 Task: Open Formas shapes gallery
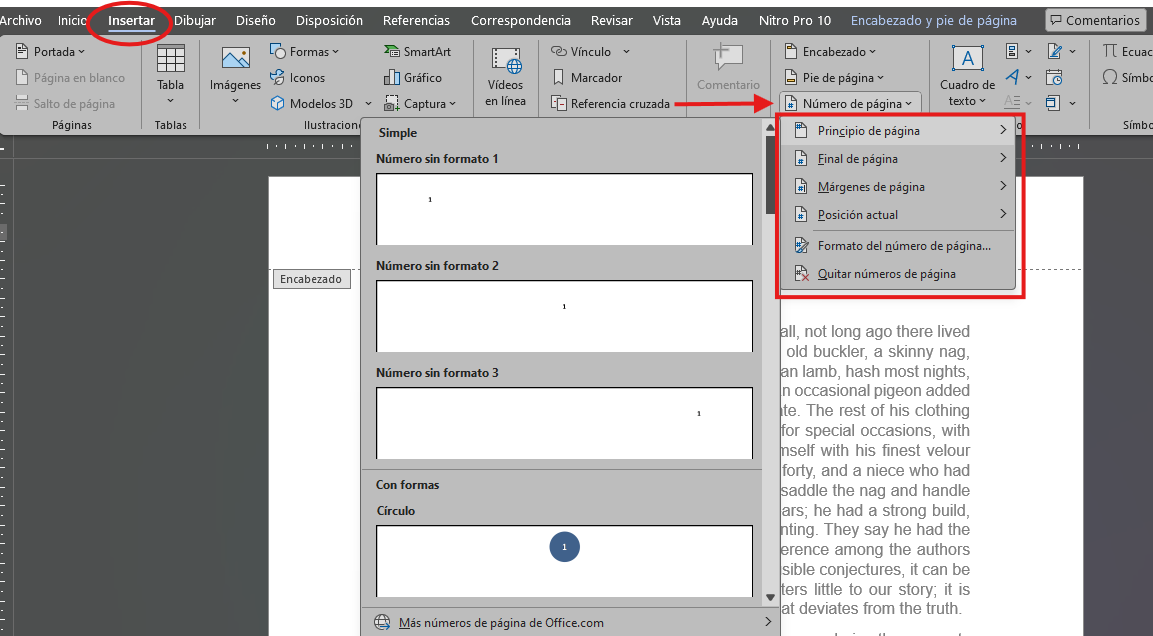click(x=304, y=51)
